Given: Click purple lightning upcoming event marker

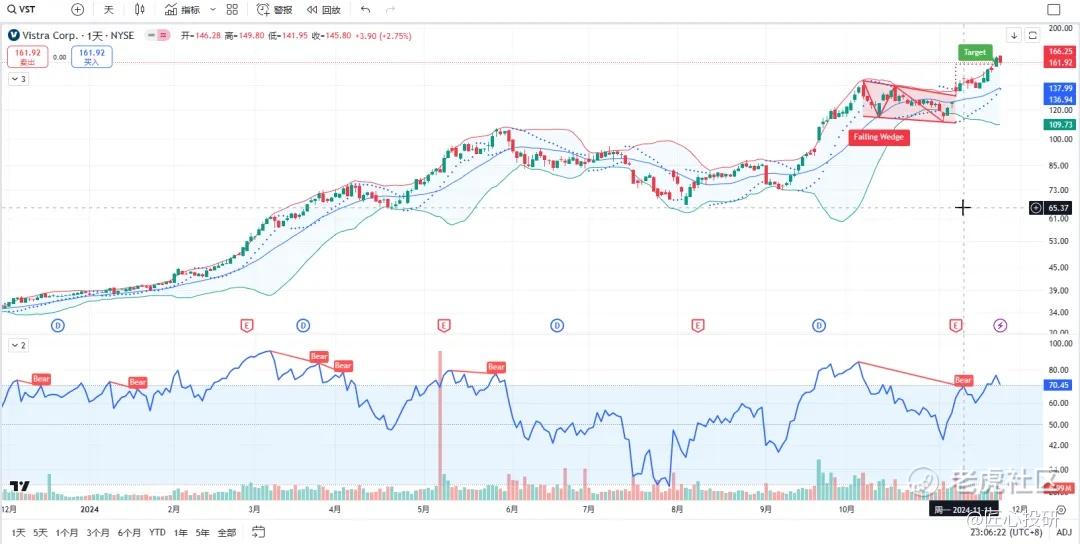Looking at the screenshot, I should [1000, 325].
